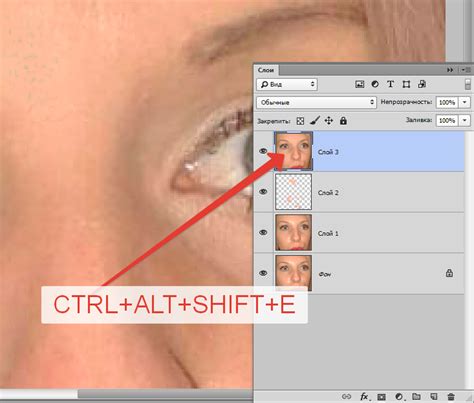Hide the Фон background layer

click(263, 273)
